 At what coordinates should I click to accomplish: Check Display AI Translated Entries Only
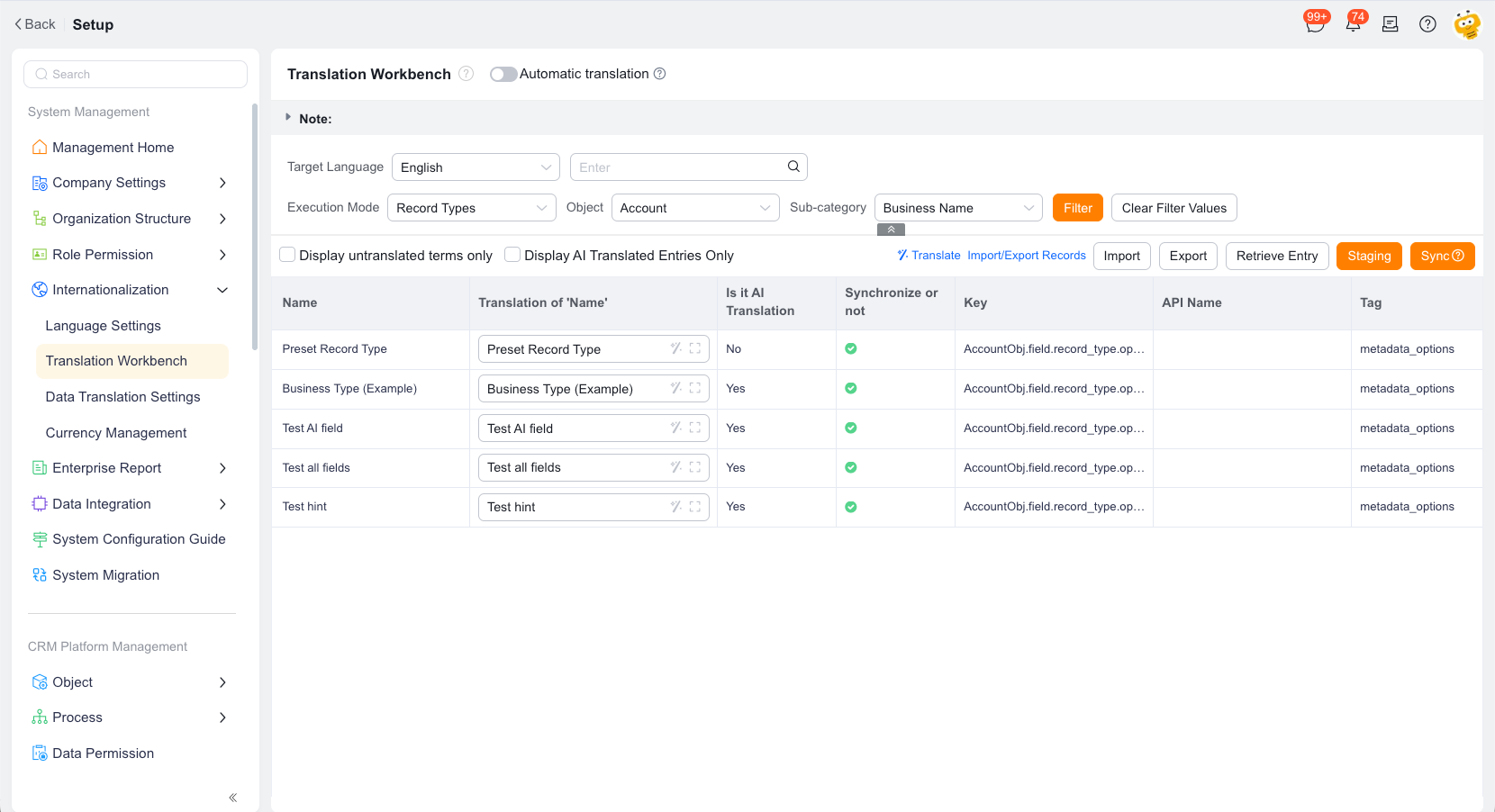(x=512, y=255)
